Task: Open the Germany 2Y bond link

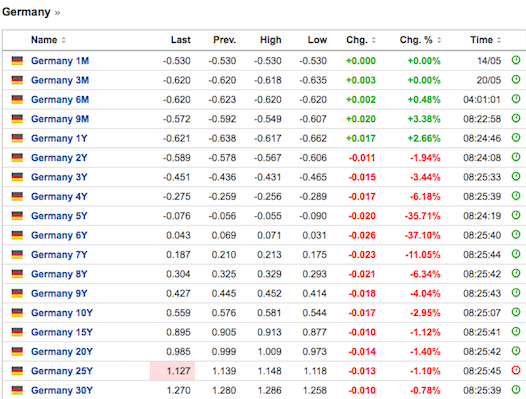Action: point(59,158)
